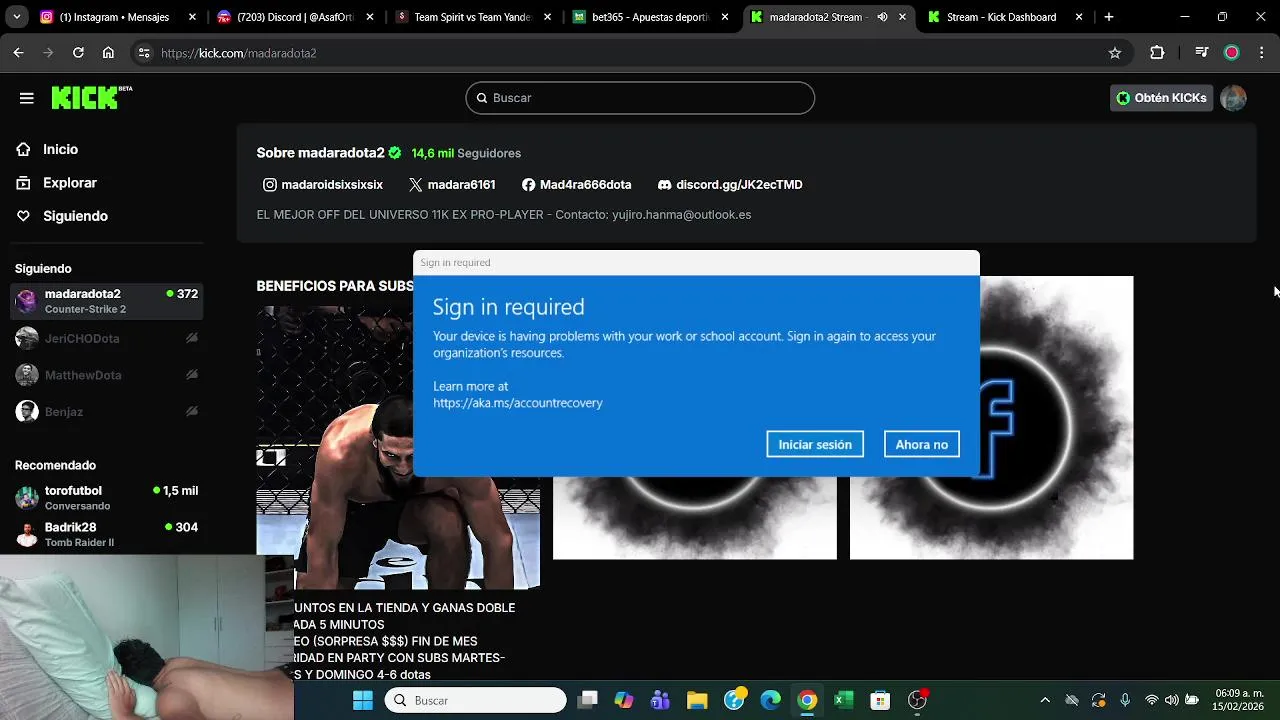Image resolution: width=1280 pixels, height=720 pixels.
Task: Open the media control icon in Chrome toolbar
Action: pos(1202,53)
